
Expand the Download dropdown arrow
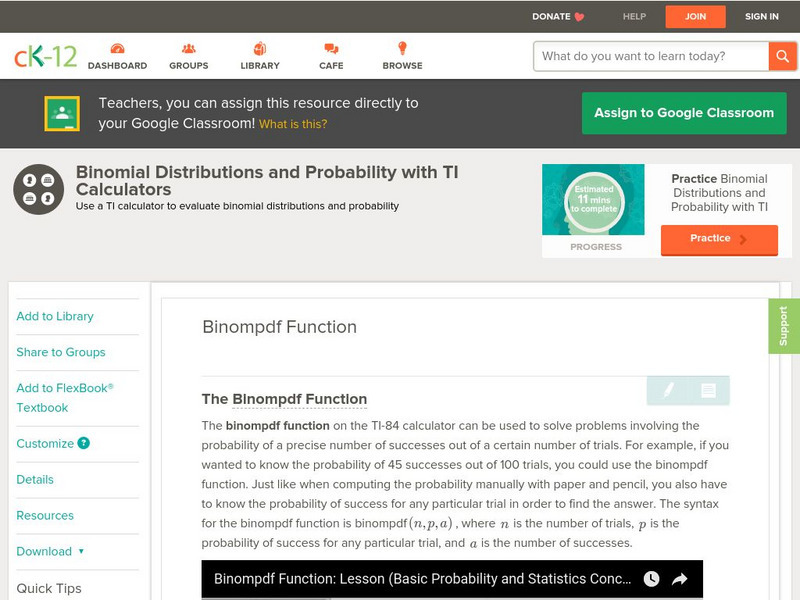click(x=81, y=551)
